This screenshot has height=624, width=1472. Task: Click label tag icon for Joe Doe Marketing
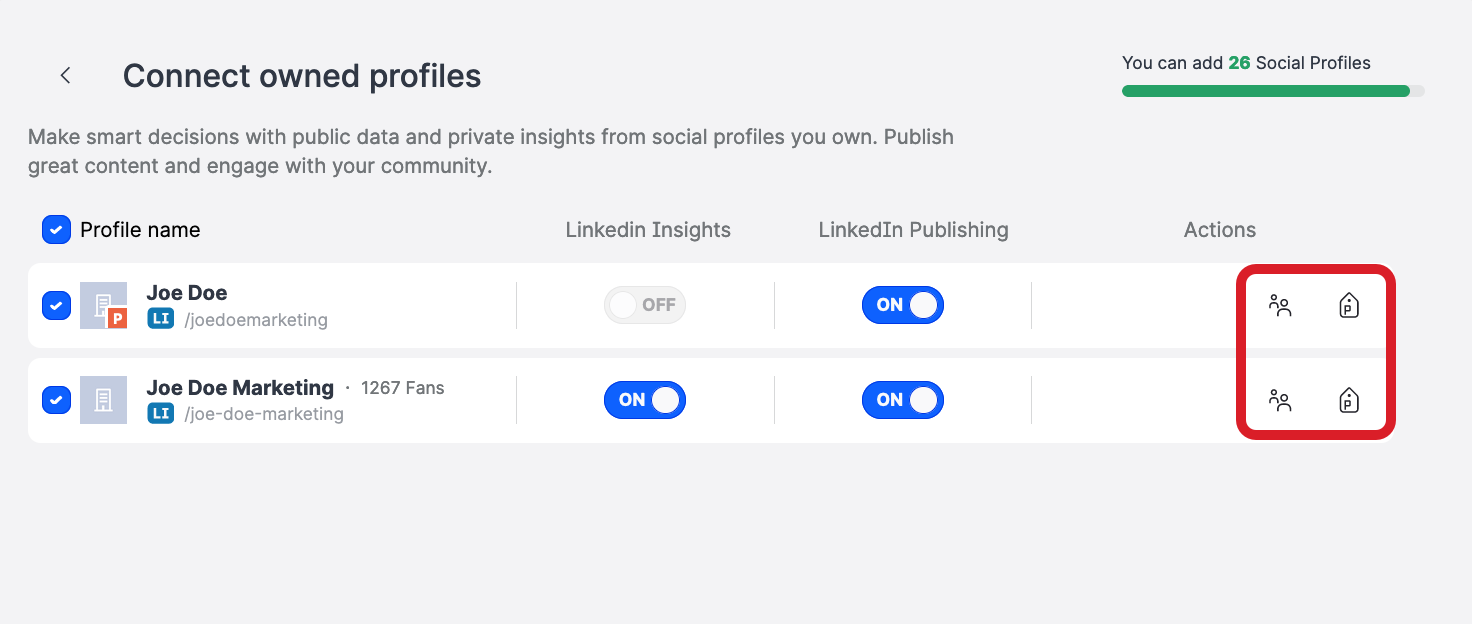pos(1349,401)
